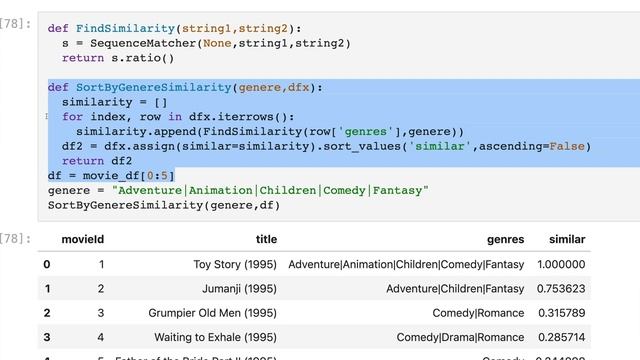Click the 'for index, row in dfx.iterrows()' line
This screenshot has width=640, height=360.
178,117
